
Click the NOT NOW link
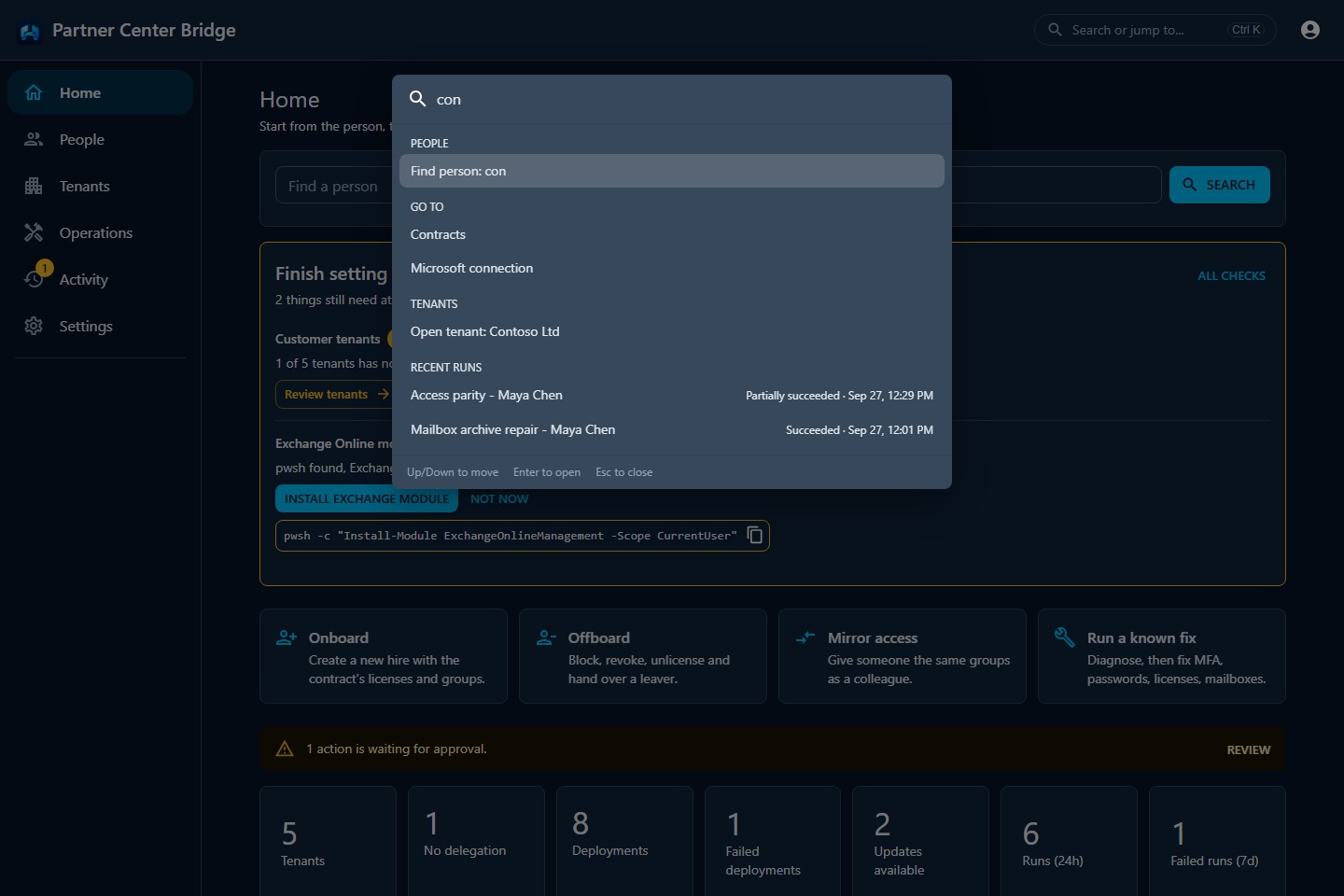pyautogui.click(x=499, y=498)
